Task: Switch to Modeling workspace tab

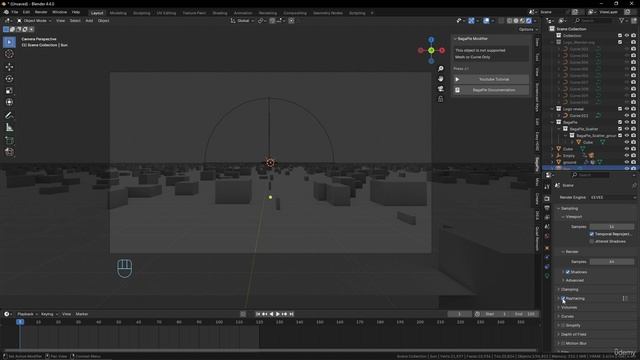Action: click(118, 13)
